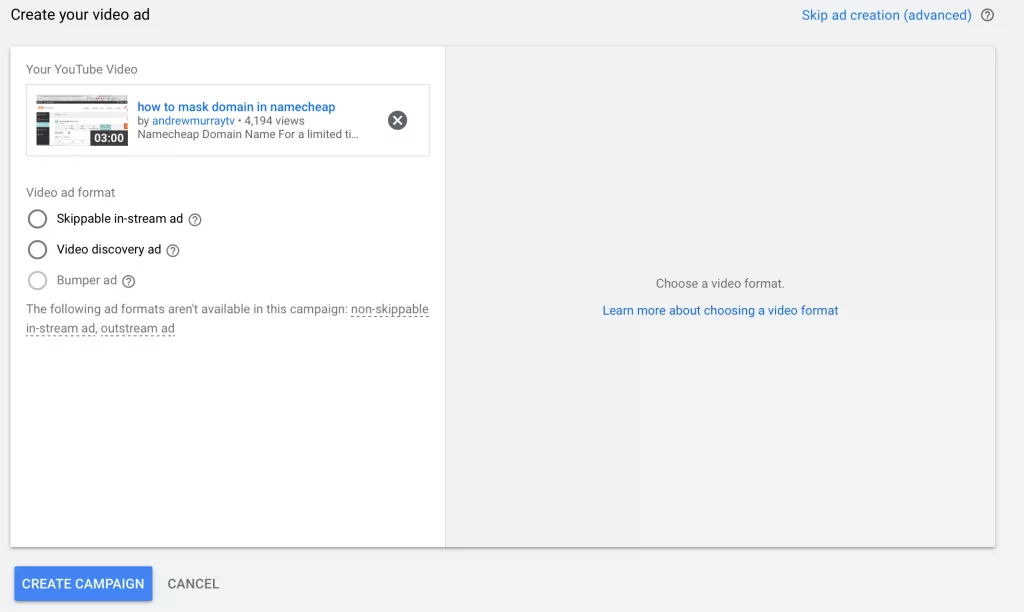Click the '4,194 views' text
This screenshot has height=612, width=1024.
pyautogui.click(x=274, y=121)
